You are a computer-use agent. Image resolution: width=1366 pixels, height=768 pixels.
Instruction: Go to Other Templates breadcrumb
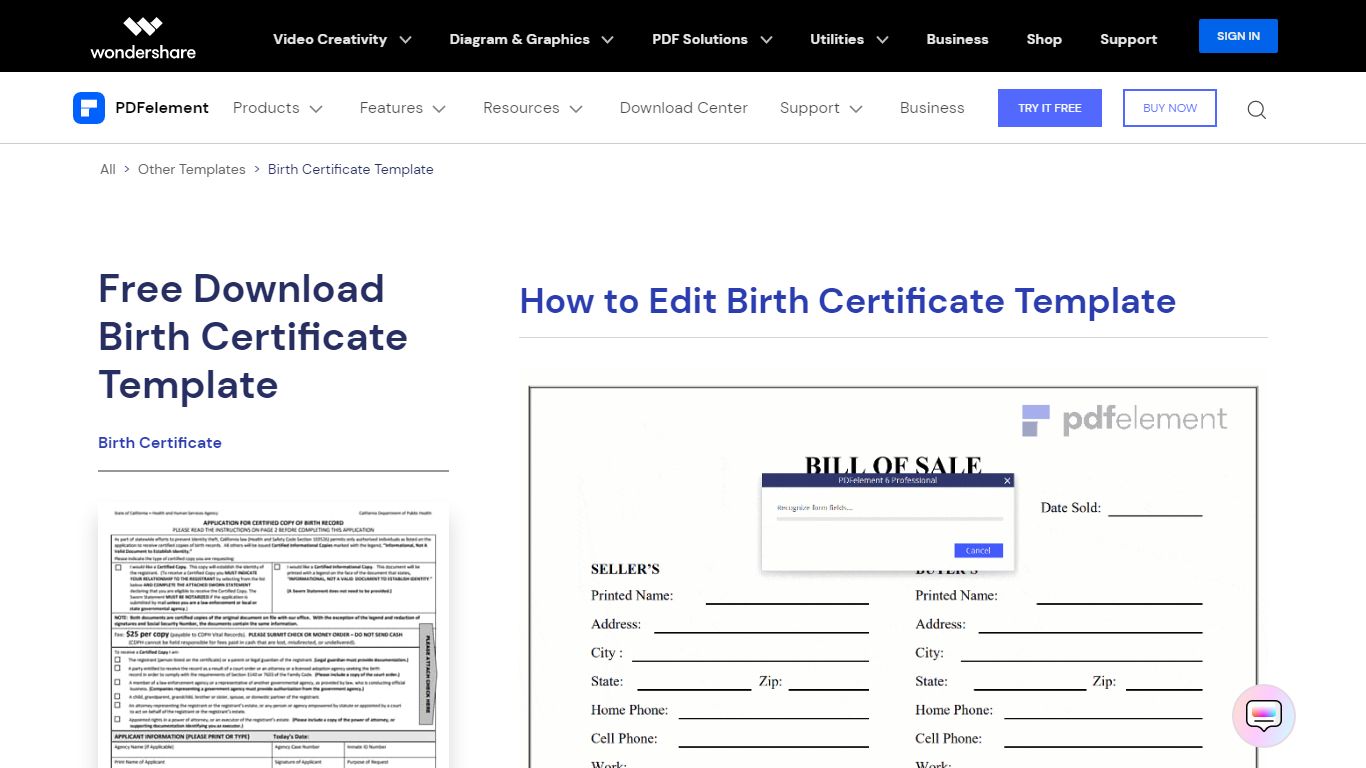(192, 169)
